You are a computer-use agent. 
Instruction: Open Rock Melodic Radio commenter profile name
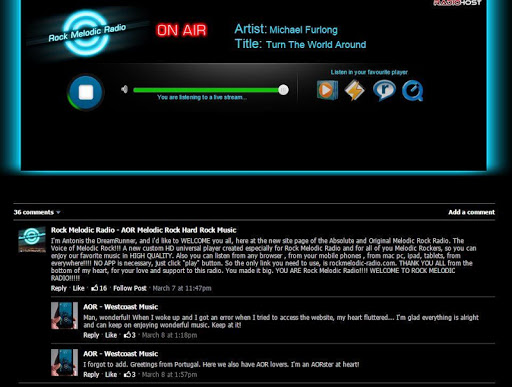pos(143,230)
